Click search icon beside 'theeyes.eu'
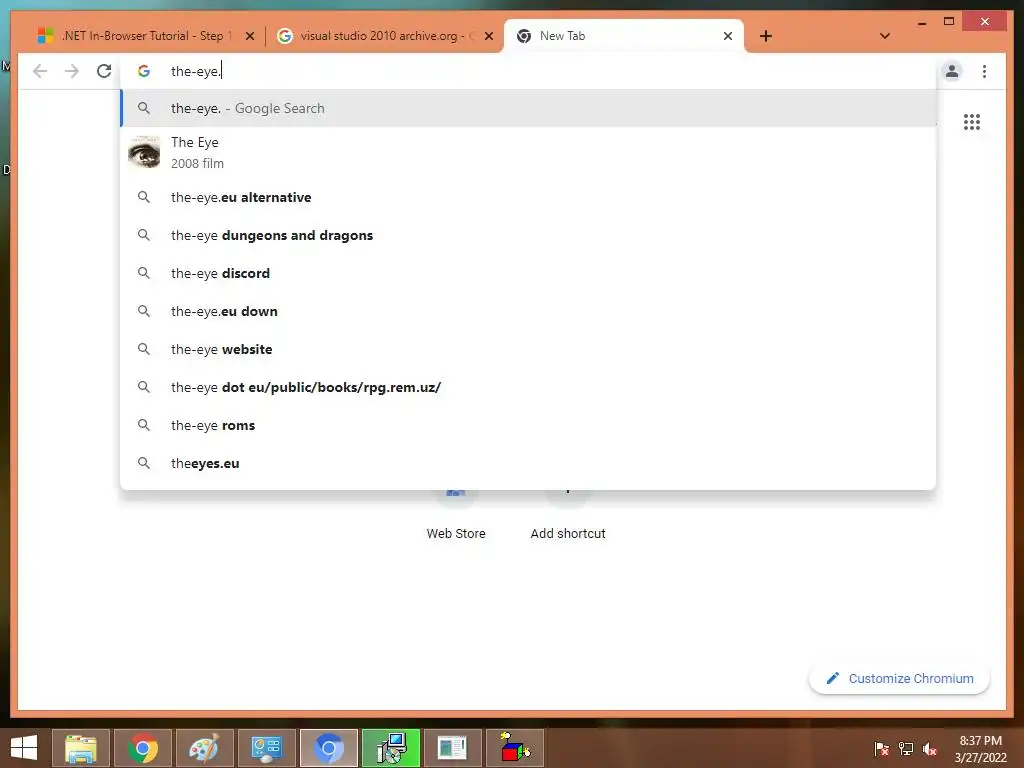Screen dimensions: 1024x768 point(144,463)
